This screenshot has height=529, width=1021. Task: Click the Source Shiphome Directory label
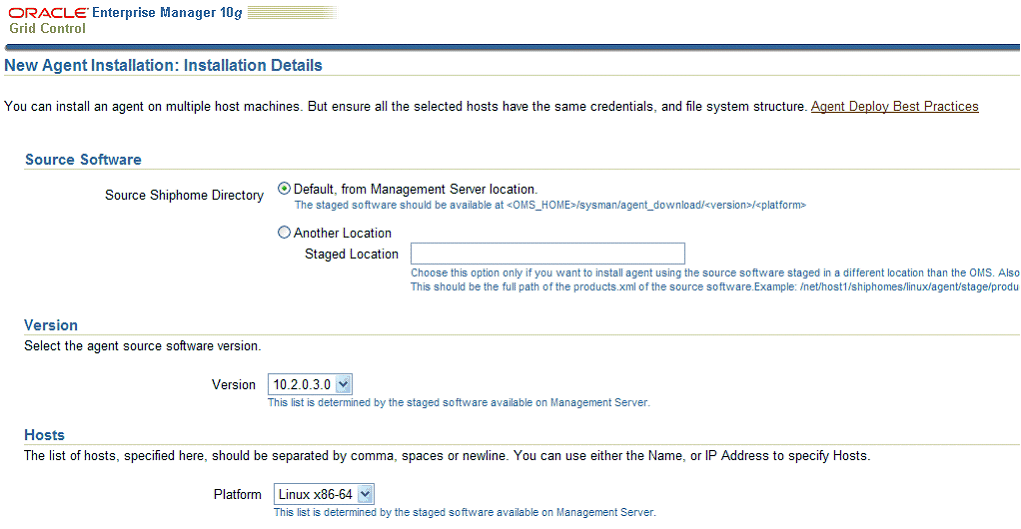(184, 195)
